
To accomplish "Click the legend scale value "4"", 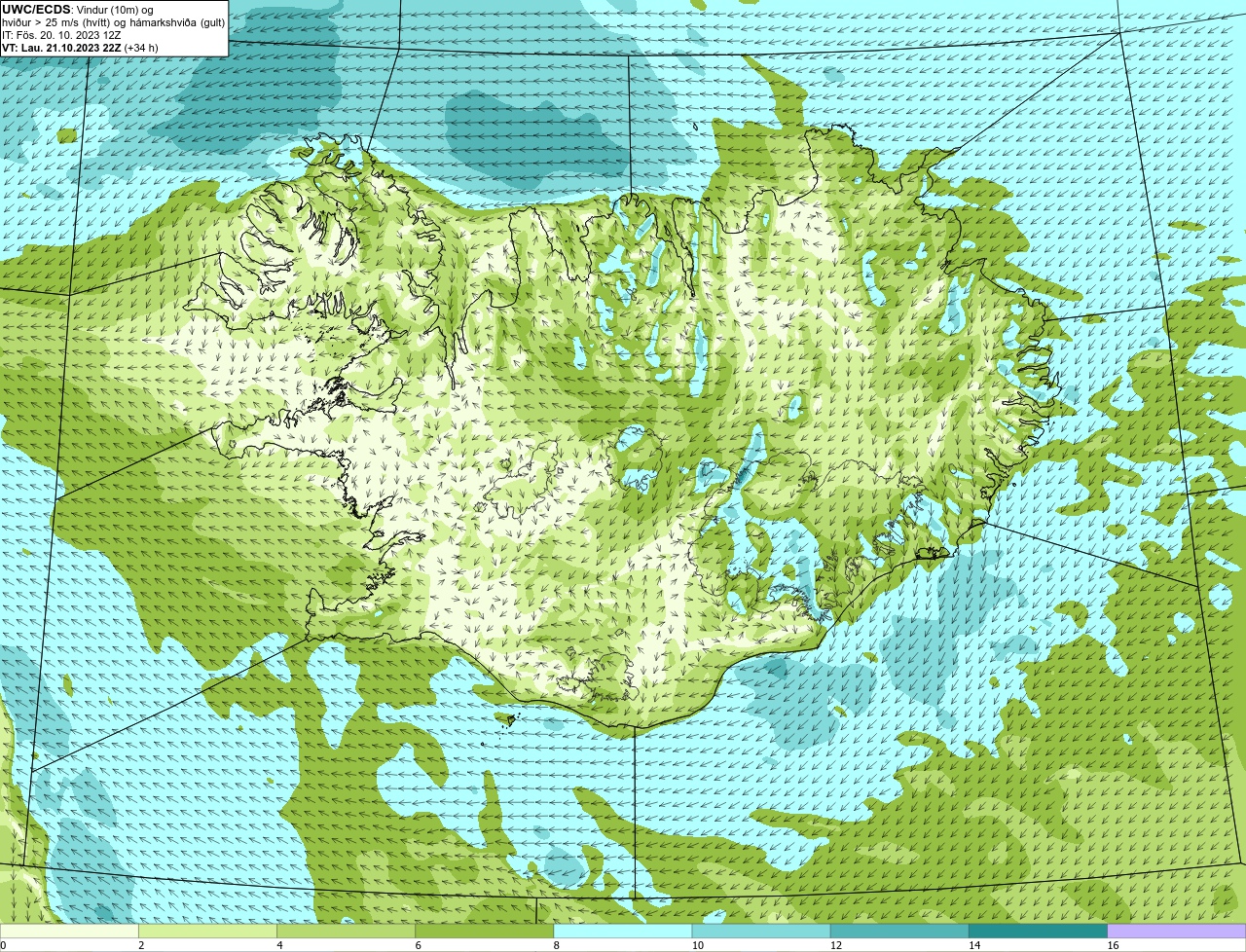I will tap(279, 945).
